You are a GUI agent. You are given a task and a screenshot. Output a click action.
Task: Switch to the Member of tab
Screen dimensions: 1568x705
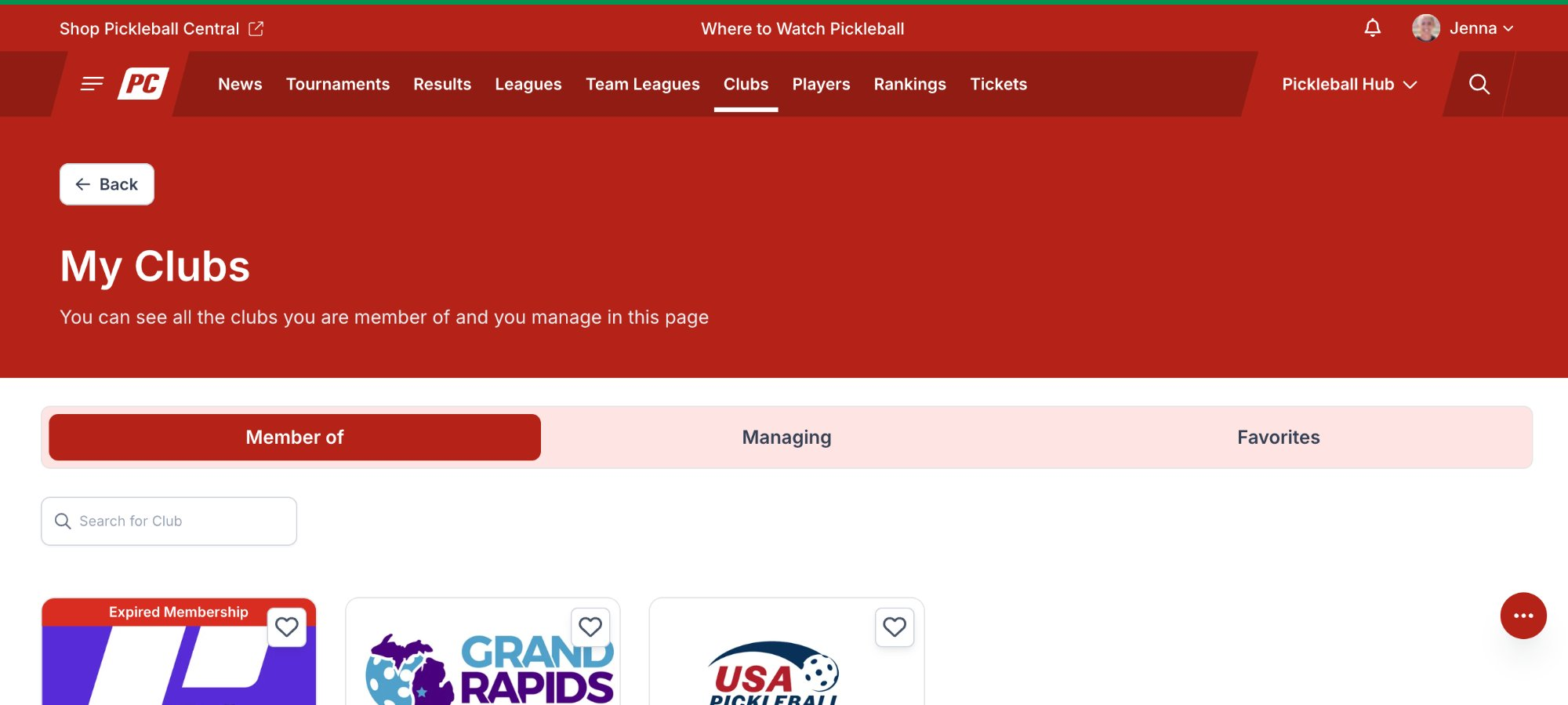click(295, 438)
